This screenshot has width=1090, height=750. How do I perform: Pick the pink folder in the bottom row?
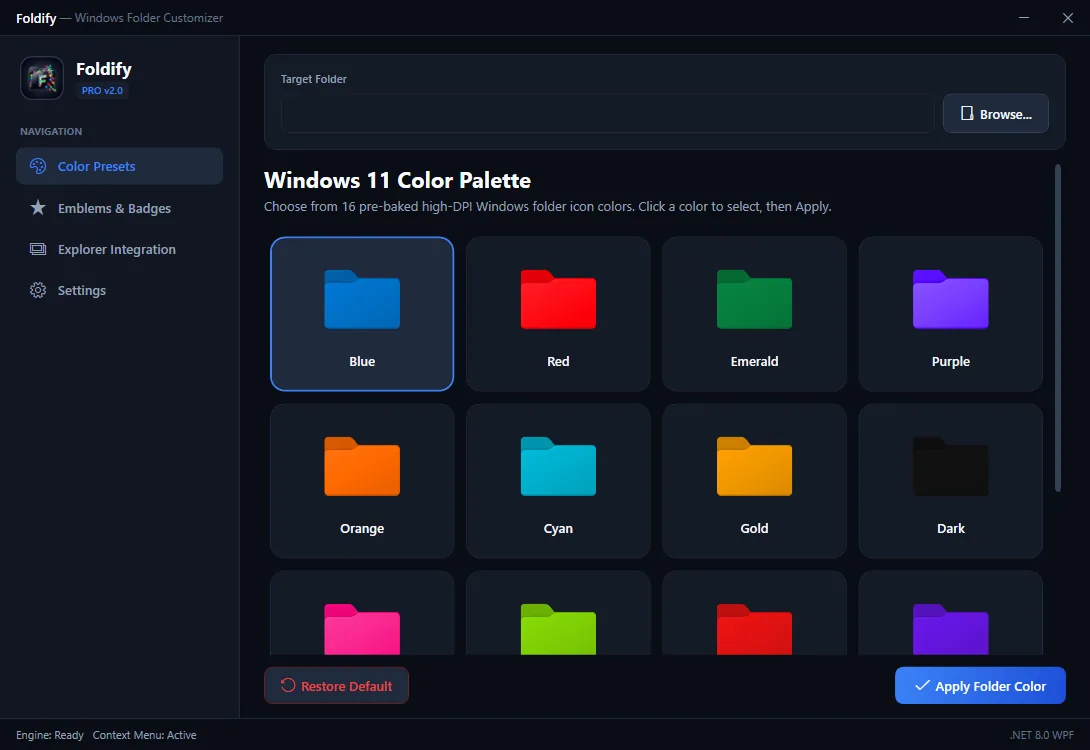[x=362, y=630]
